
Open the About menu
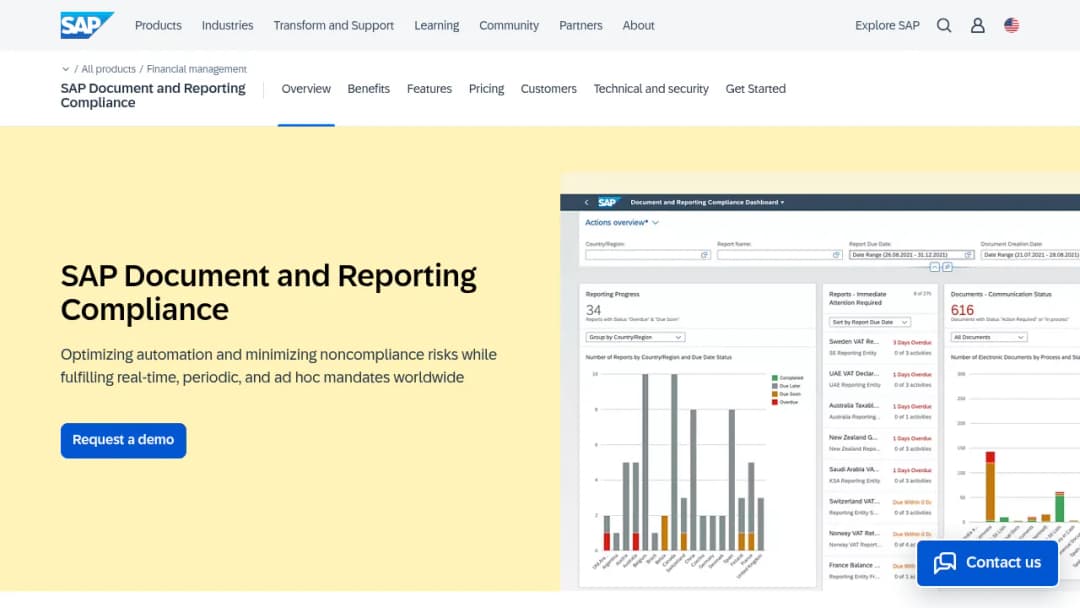click(638, 25)
